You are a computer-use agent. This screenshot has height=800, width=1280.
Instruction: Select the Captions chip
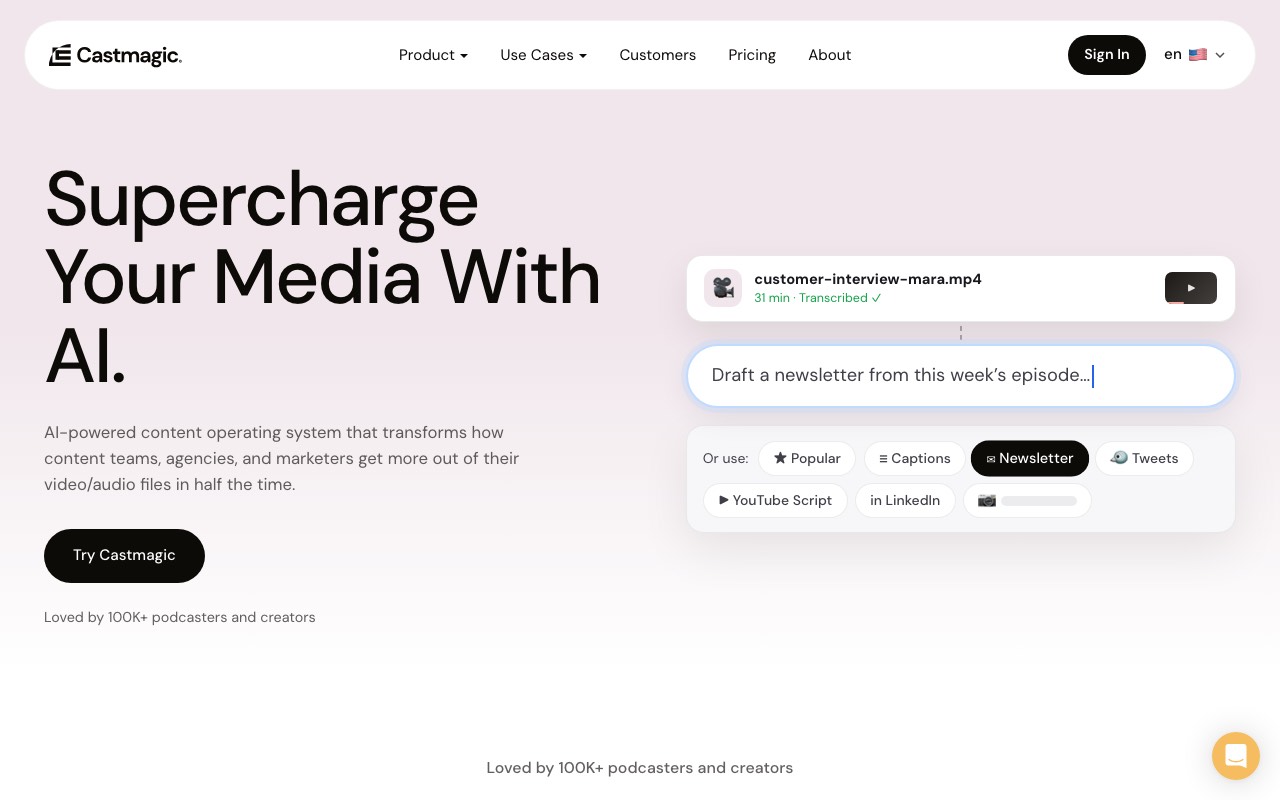point(915,459)
